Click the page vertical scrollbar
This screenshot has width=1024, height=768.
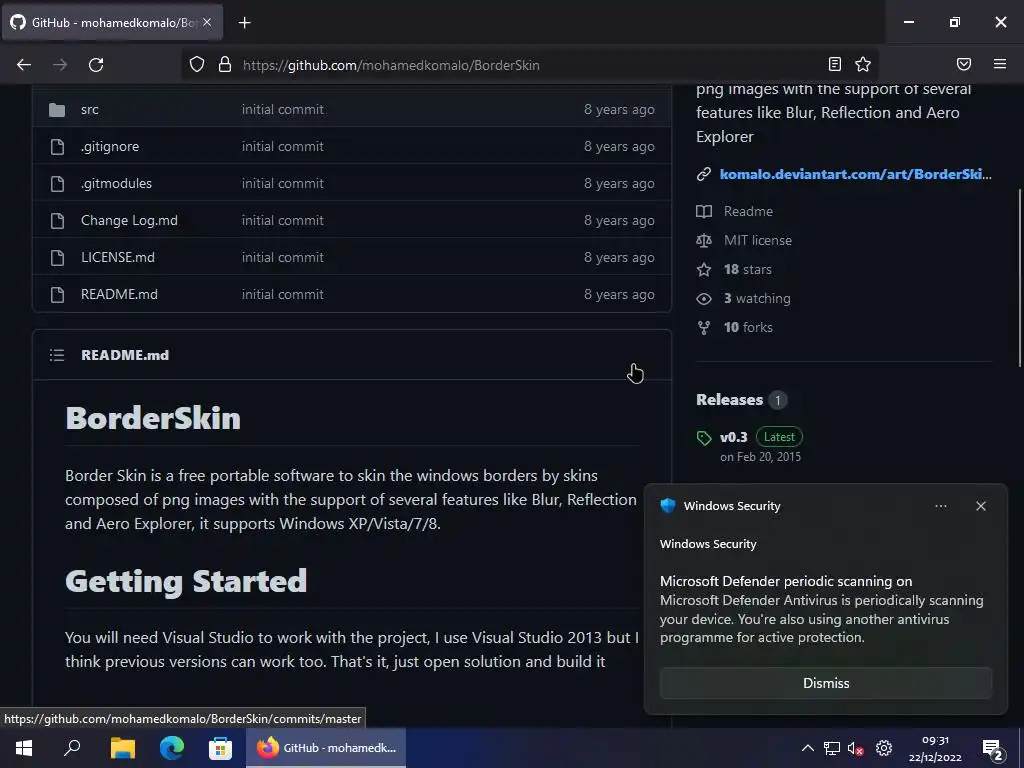tap(1019, 278)
